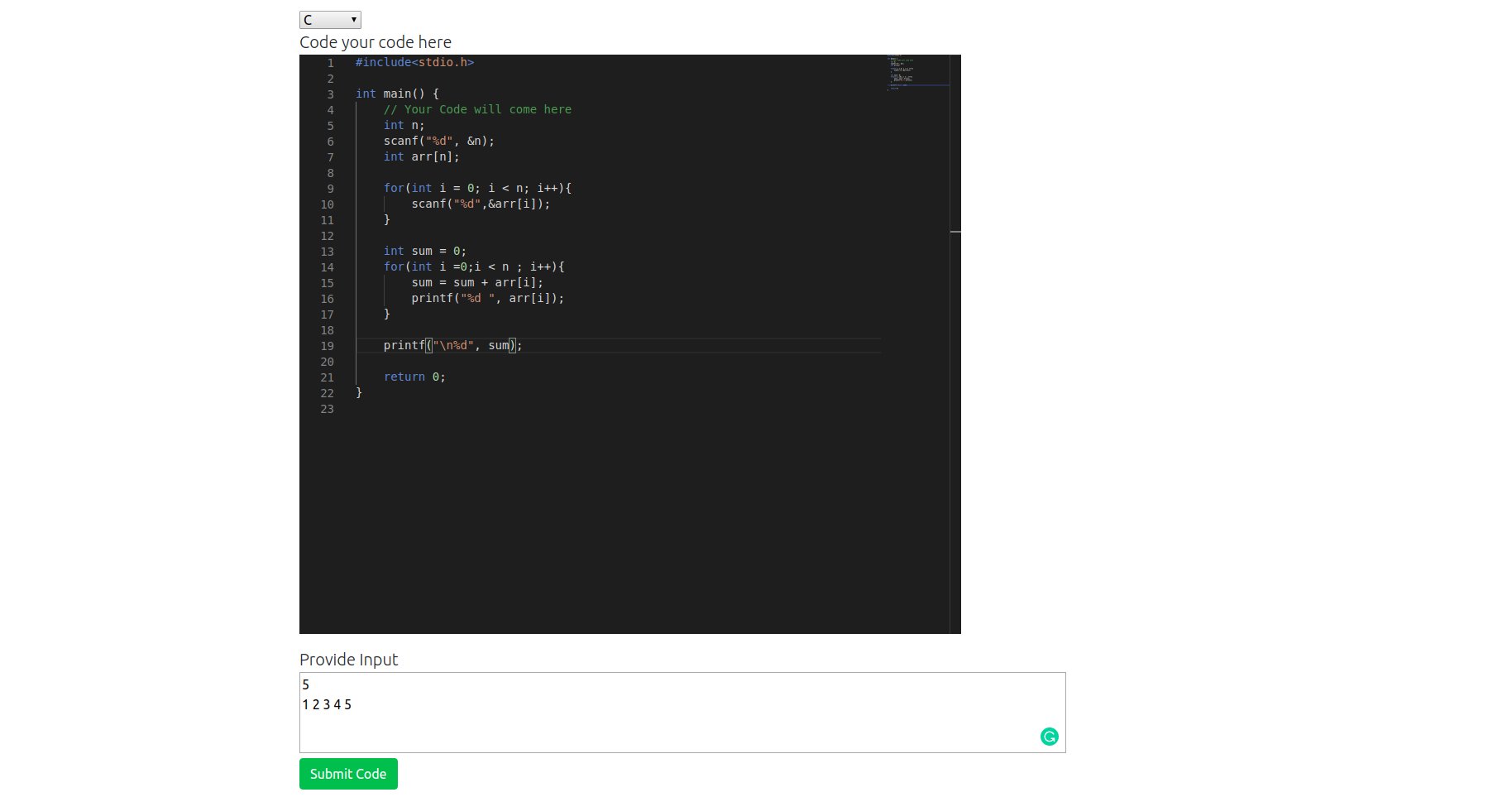Screen dimensions: 1512x797
Task: Click line number 1 in gutter
Action: click(x=331, y=63)
